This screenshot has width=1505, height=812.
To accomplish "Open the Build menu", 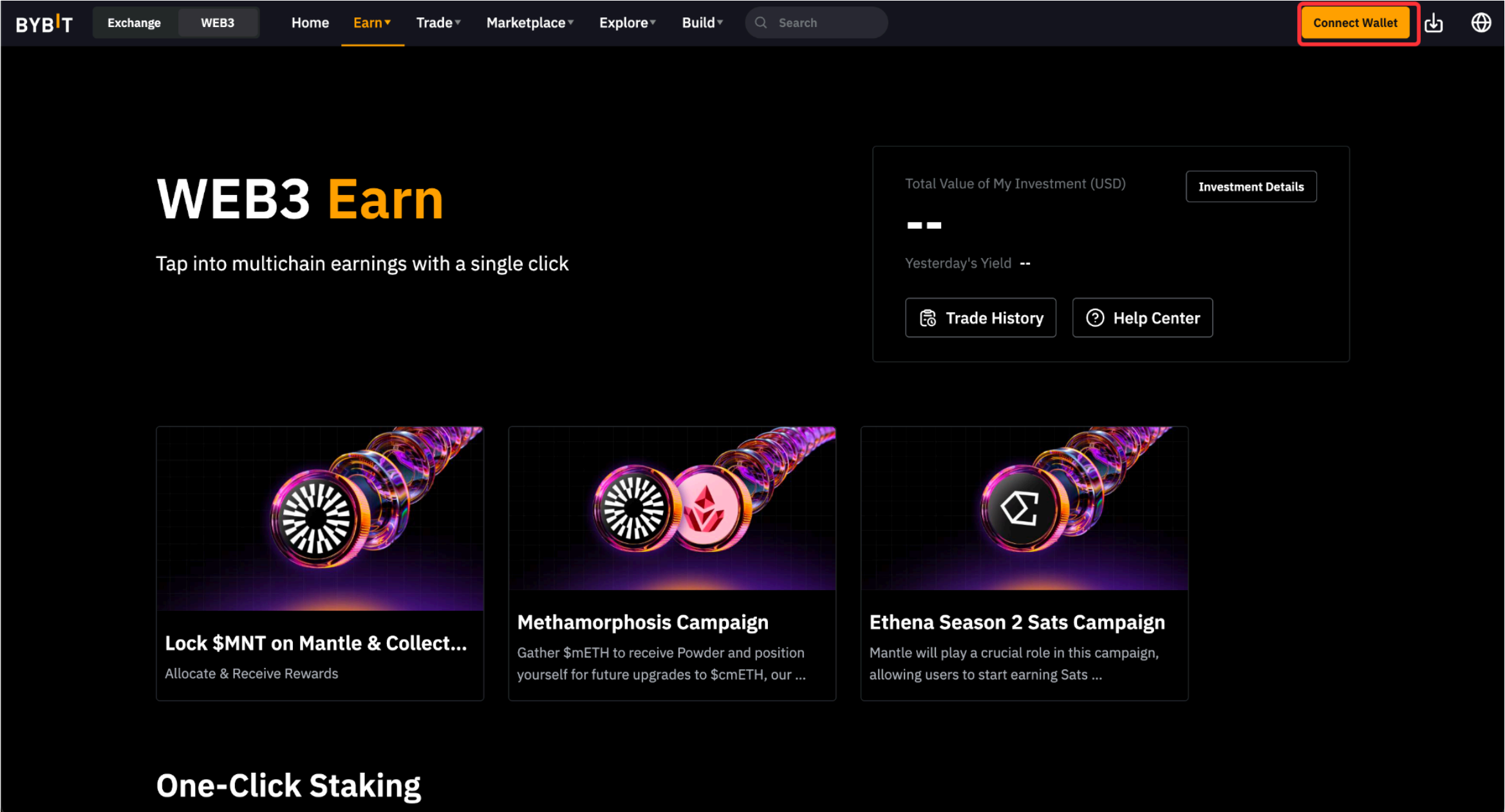I will [702, 23].
